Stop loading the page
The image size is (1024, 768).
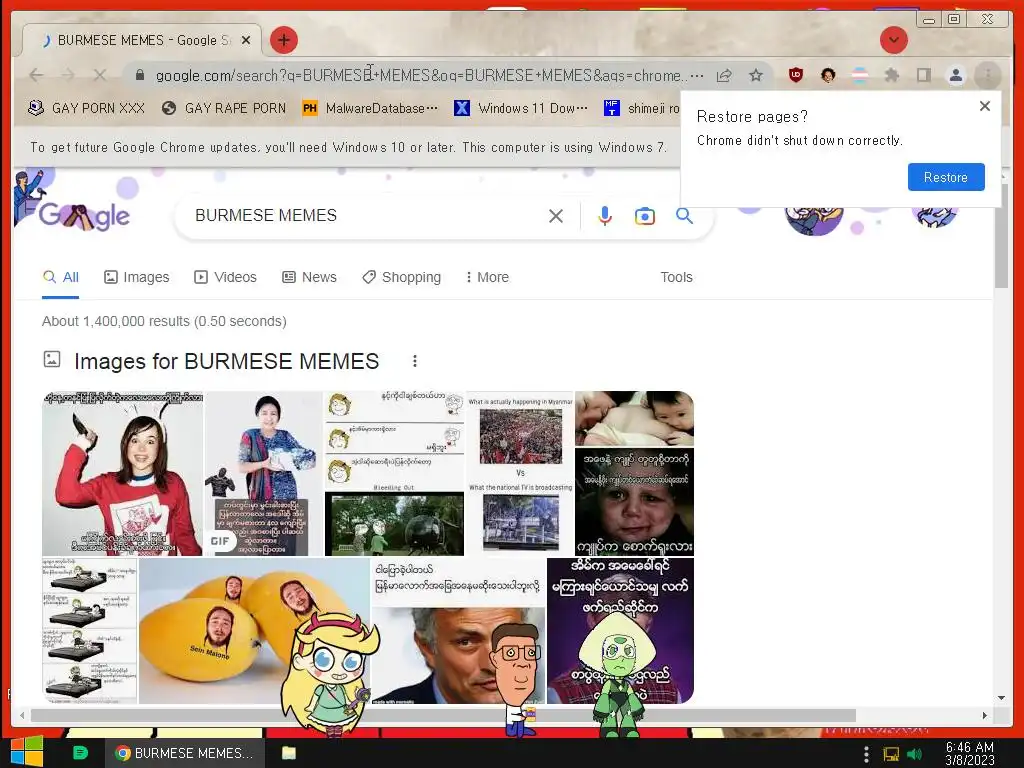point(99,75)
